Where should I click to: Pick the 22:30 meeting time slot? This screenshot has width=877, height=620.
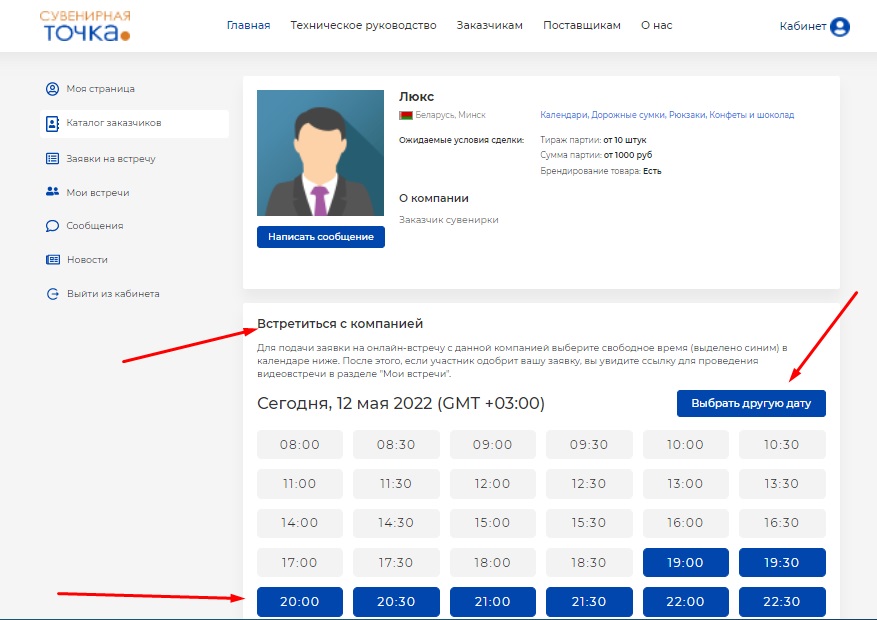(782, 602)
